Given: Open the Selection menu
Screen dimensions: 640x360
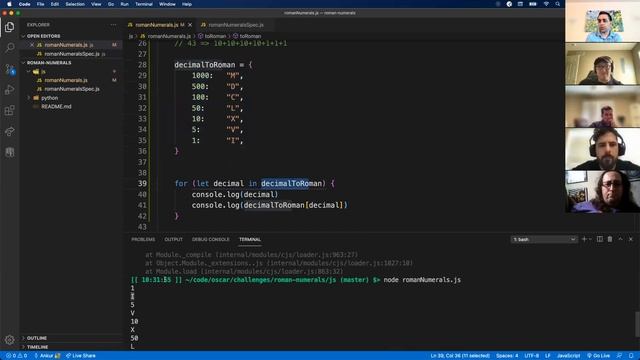Looking at the screenshot, I should coord(75,4).
